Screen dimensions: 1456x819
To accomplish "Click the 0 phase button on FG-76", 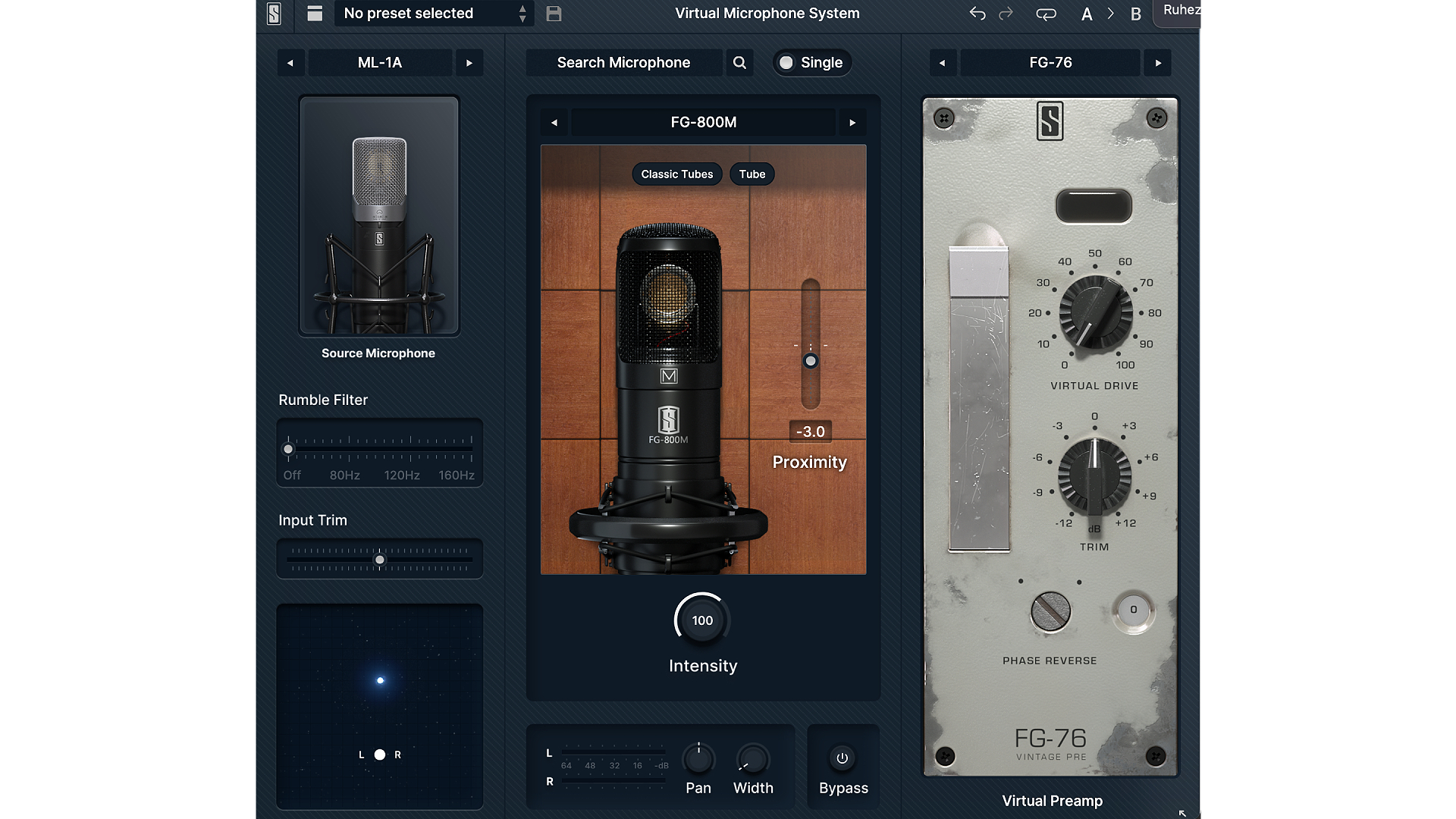I will (1134, 610).
